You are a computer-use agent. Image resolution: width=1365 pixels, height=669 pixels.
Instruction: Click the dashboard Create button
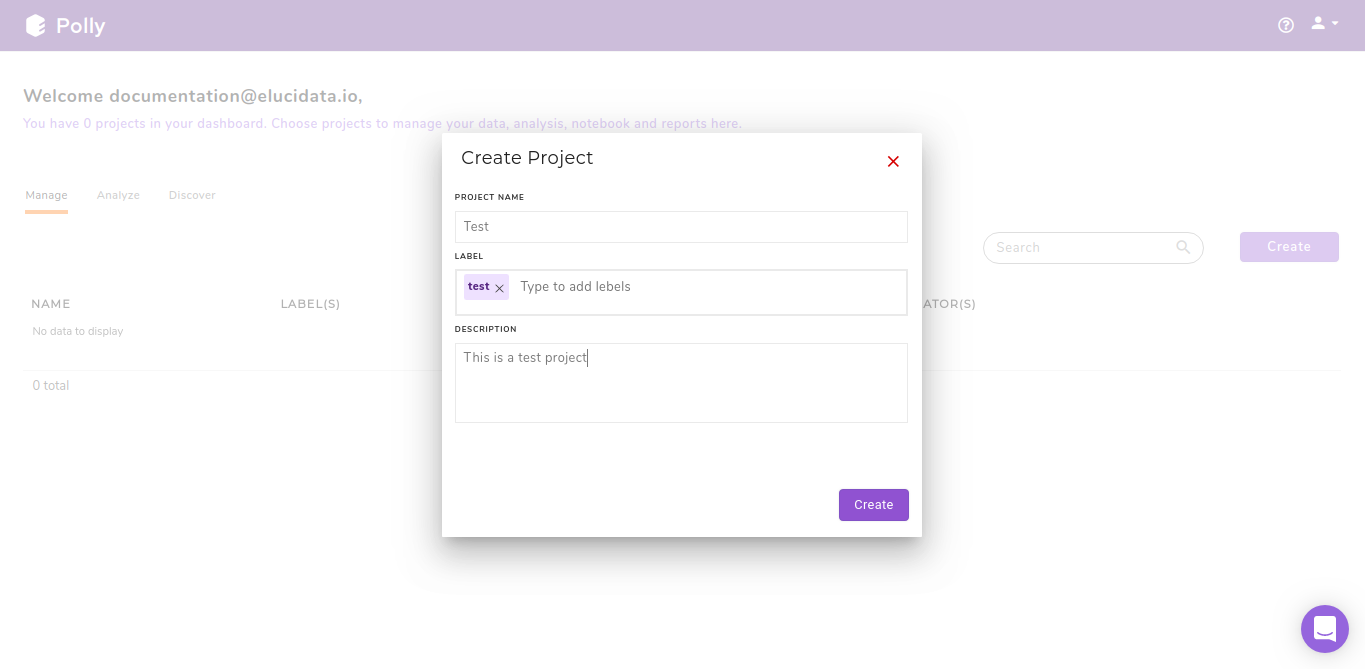pyautogui.click(x=1288, y=247)
